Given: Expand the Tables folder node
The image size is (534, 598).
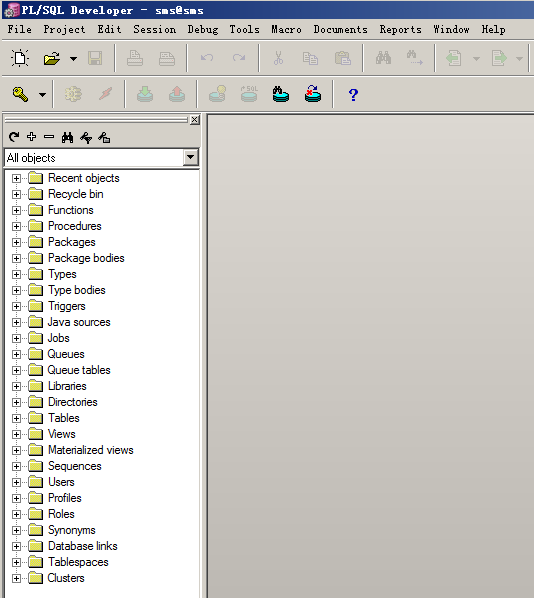Looking at the screenshot, I should tap(16, 418).
